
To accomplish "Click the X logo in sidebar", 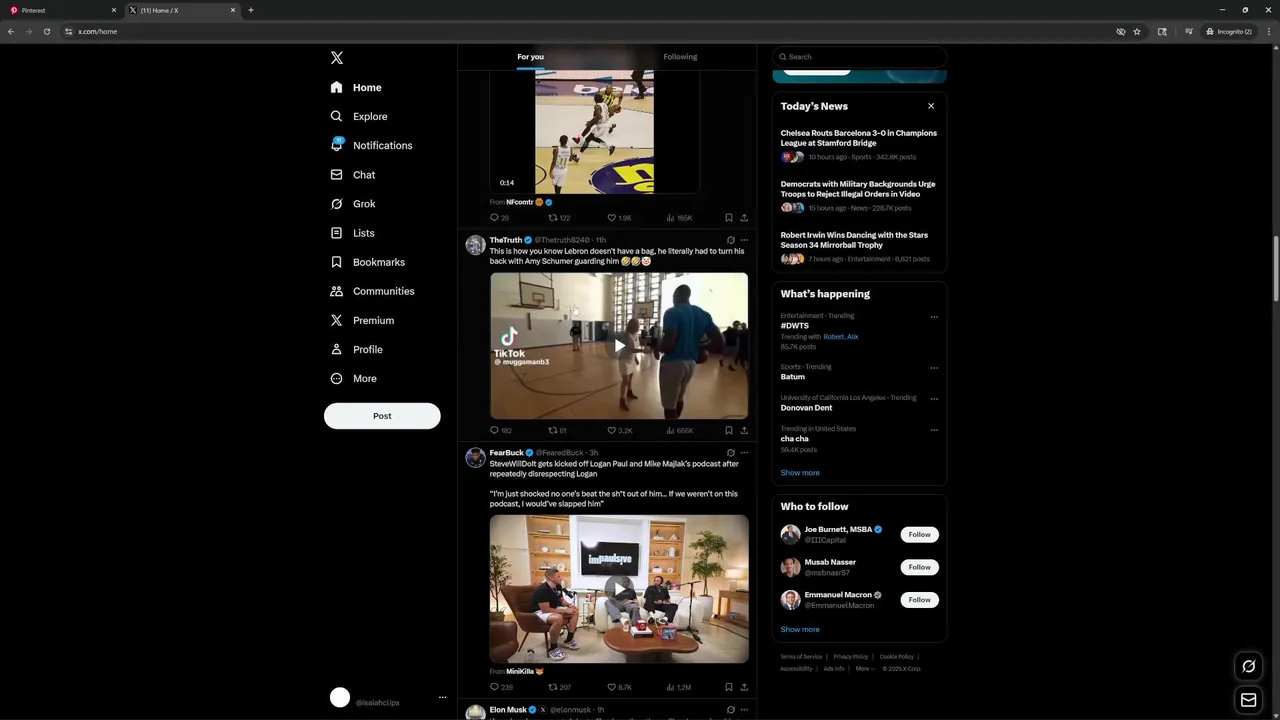I will click(337, 58).
